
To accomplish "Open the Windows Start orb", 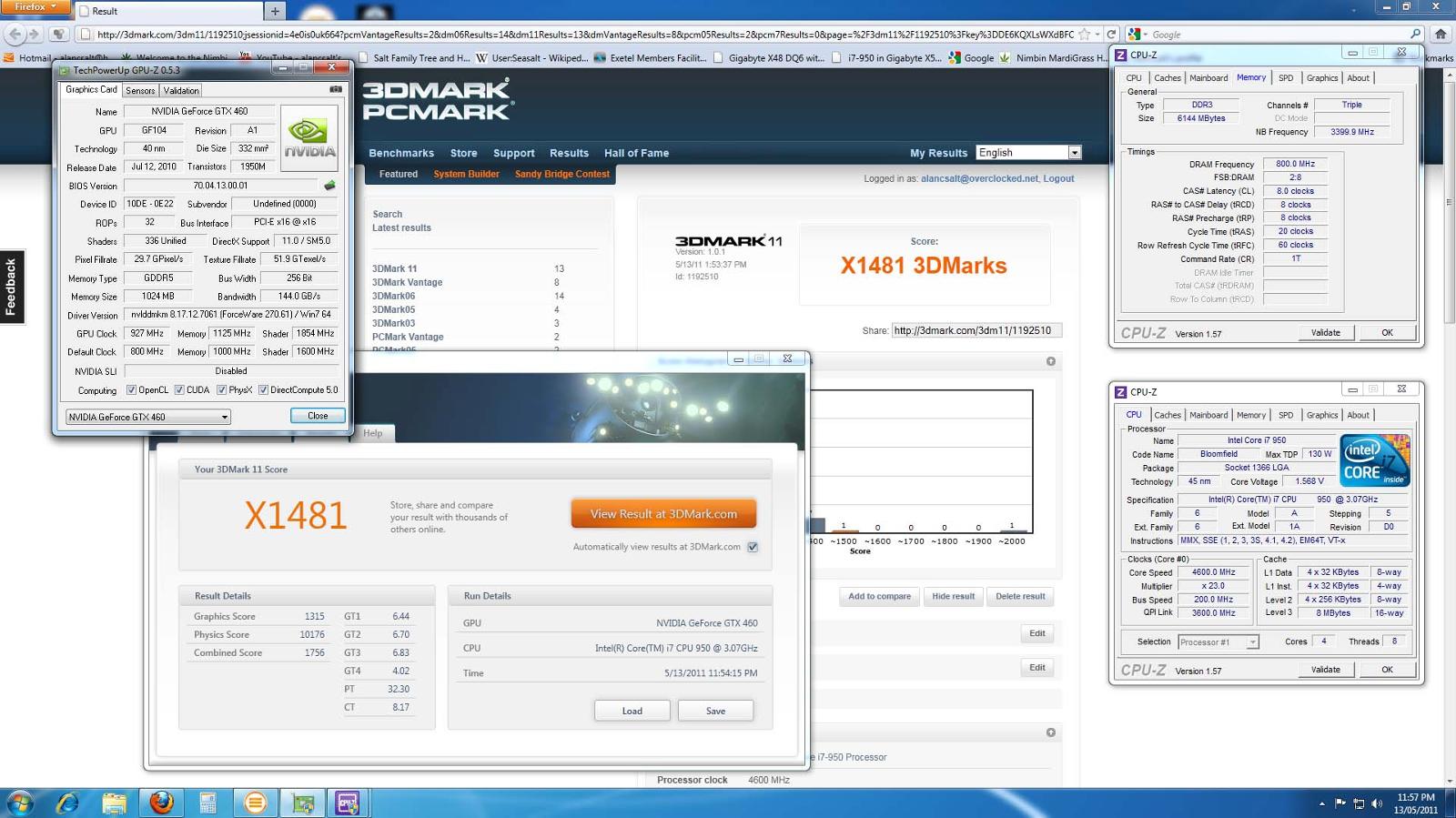I will coord(20,803).
